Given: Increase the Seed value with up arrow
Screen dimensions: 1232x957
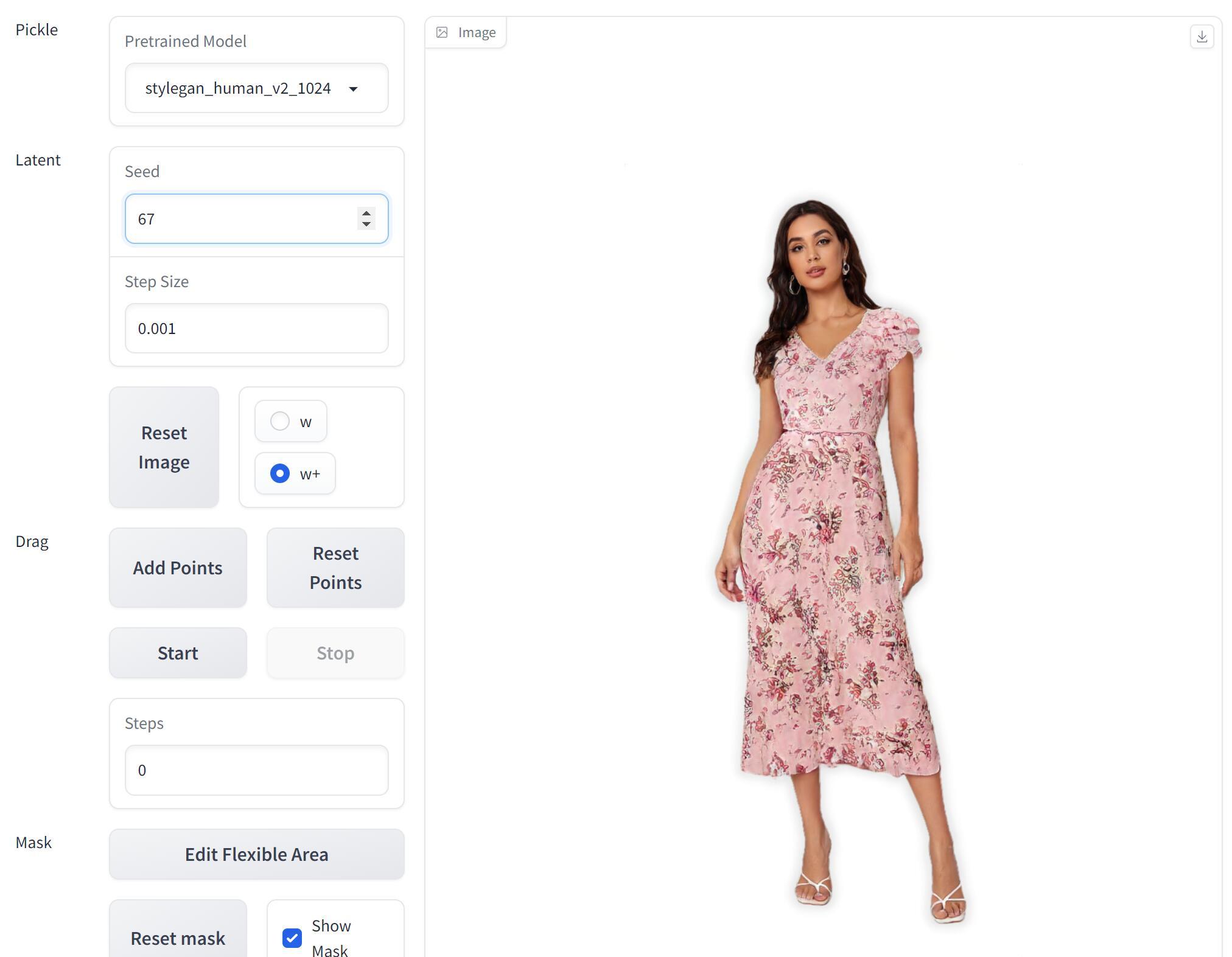Looking at the screenshot, I should click(x=366, y=213).
